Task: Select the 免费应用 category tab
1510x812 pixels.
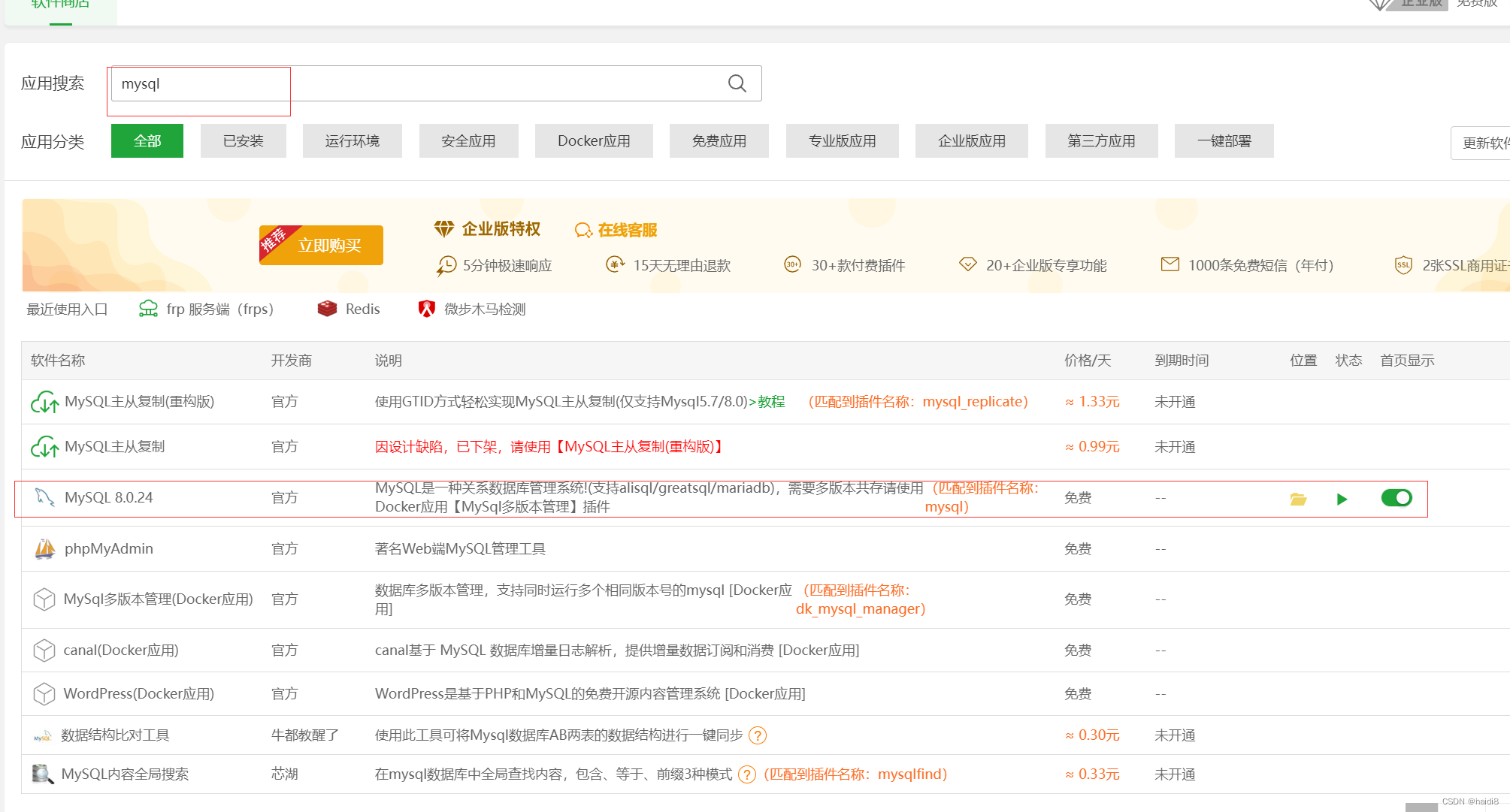Action: [719, 141]
